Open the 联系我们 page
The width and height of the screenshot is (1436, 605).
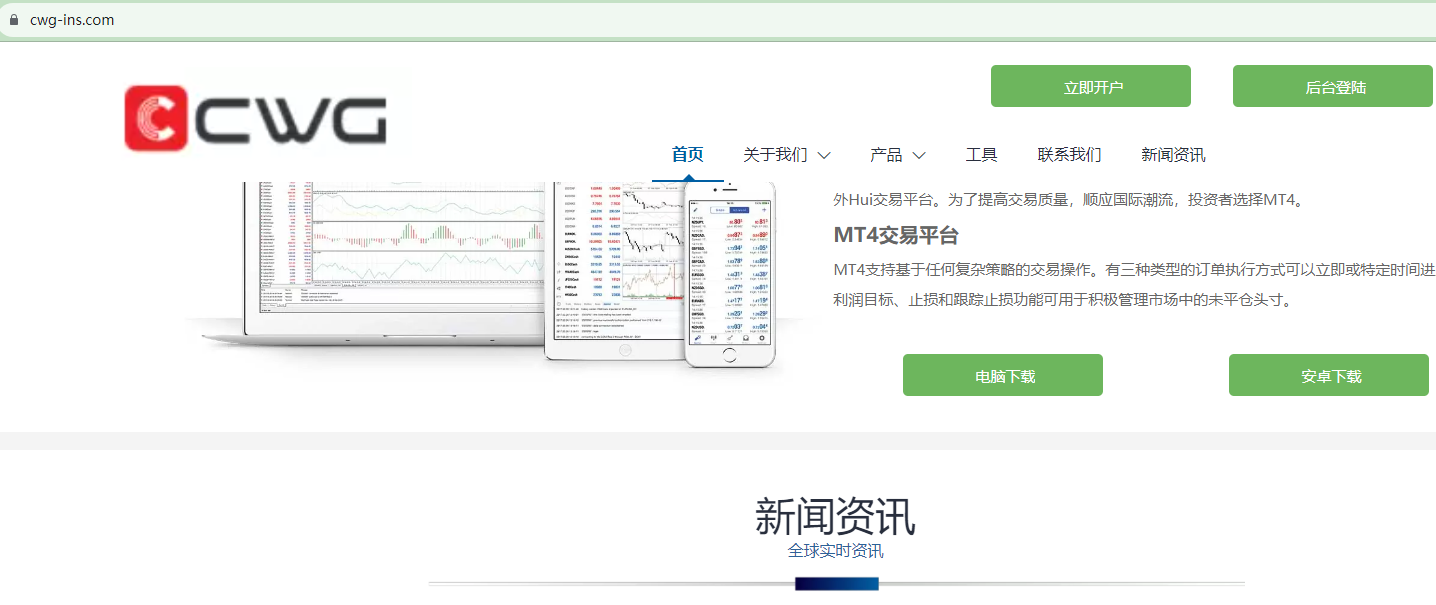coord(1070,155)
